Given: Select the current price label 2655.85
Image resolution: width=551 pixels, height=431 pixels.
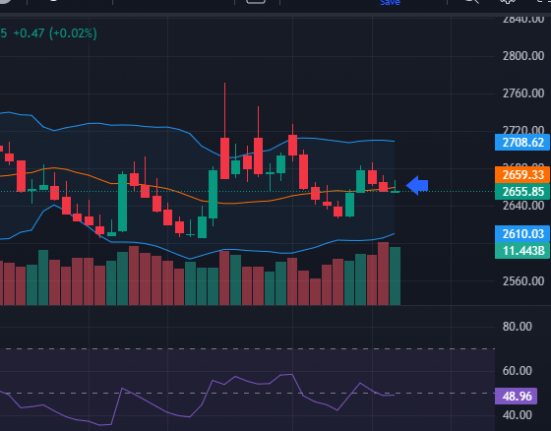Looking at the screenshot, I should coord(522,192).
